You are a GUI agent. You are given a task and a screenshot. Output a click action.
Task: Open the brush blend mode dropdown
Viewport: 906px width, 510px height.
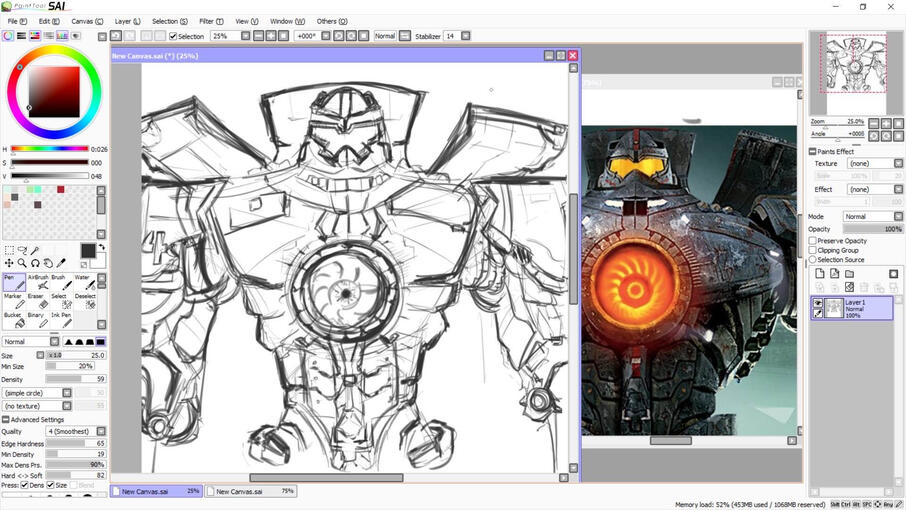[54, 341]
